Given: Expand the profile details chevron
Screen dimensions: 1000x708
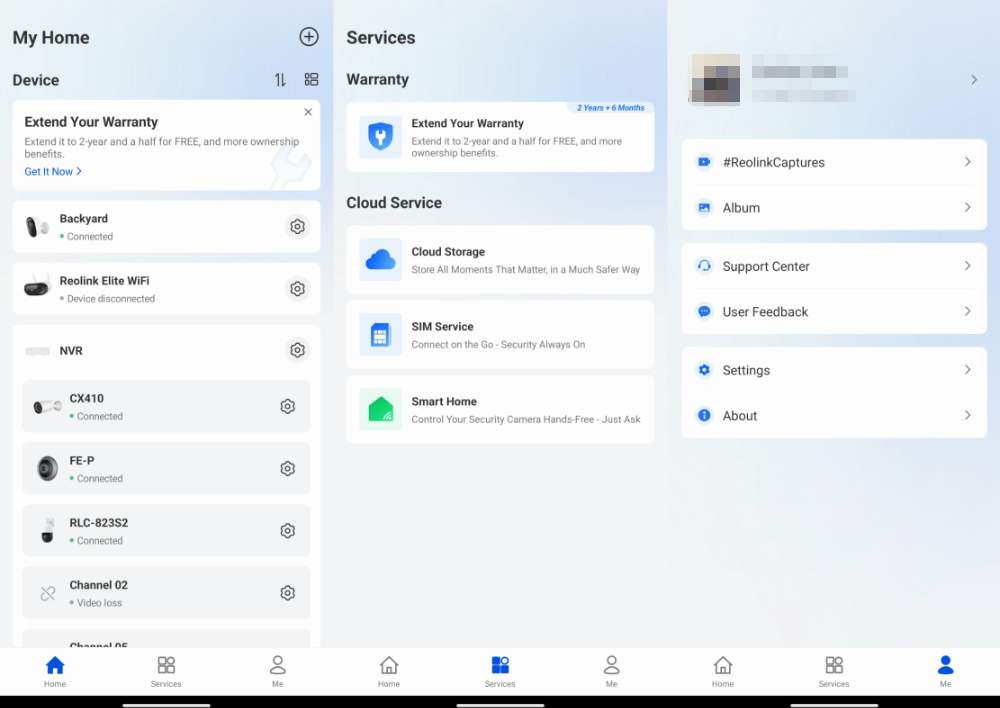Looking at the screenshot, I should click(974, 80).
